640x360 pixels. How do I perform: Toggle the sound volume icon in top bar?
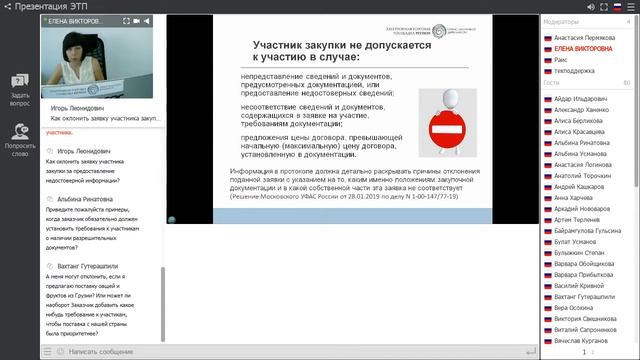591,7
